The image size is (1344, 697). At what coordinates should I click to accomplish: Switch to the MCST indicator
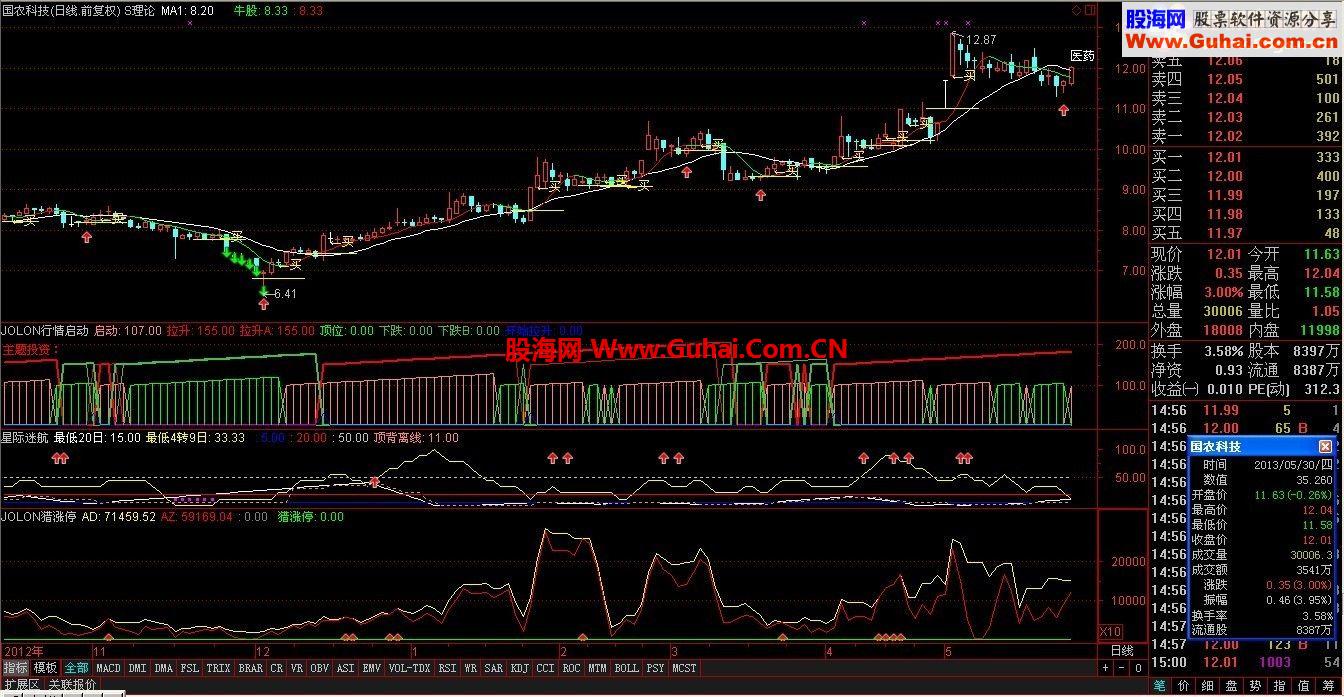click(x=685, y=667)
